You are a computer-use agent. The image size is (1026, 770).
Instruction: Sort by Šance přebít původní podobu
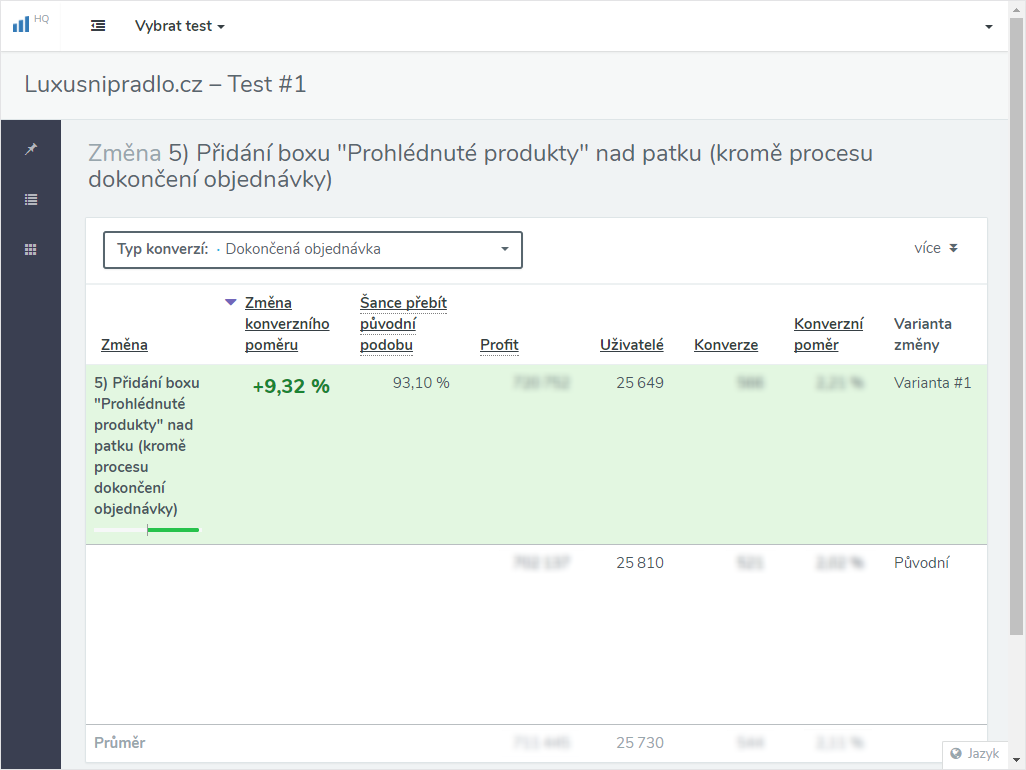click(403, 324)
